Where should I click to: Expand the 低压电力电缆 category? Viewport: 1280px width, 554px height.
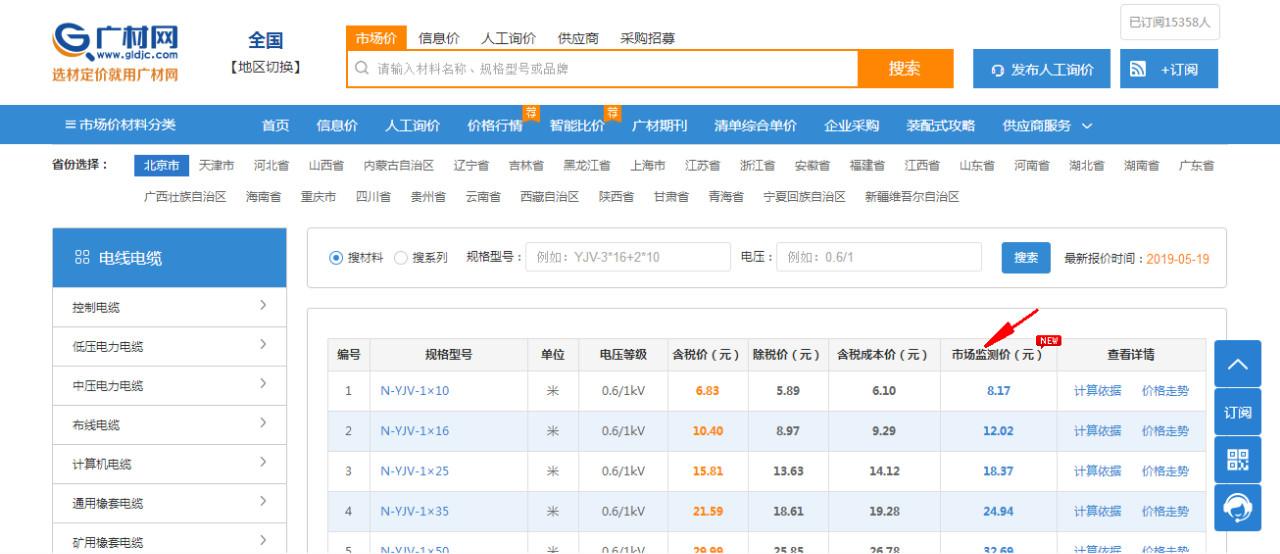point(169,346)
